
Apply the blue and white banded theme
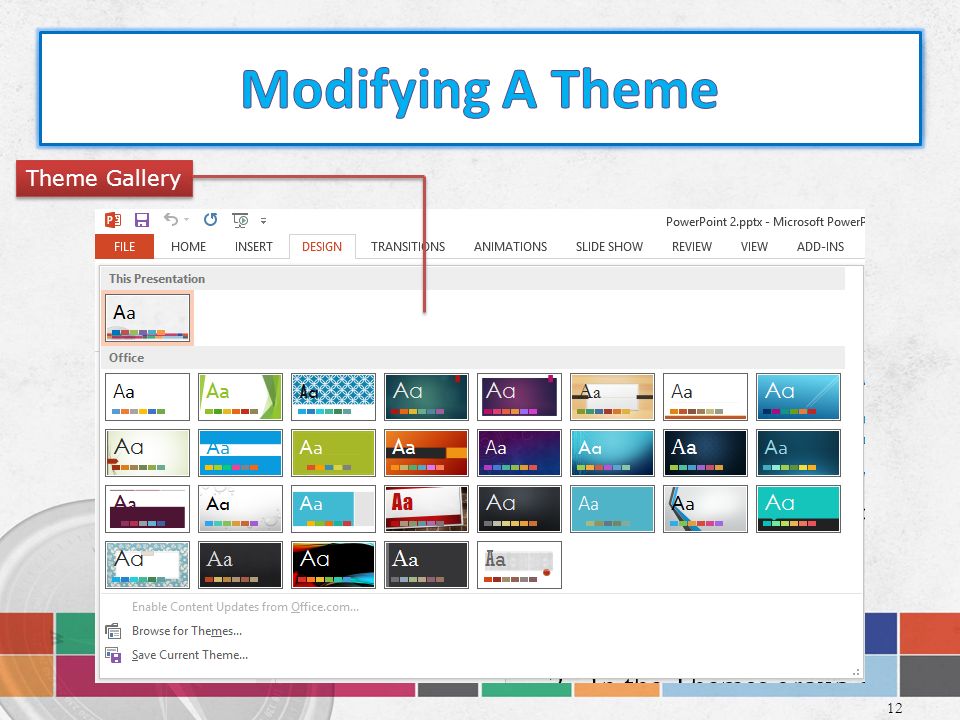coord(241,453)
